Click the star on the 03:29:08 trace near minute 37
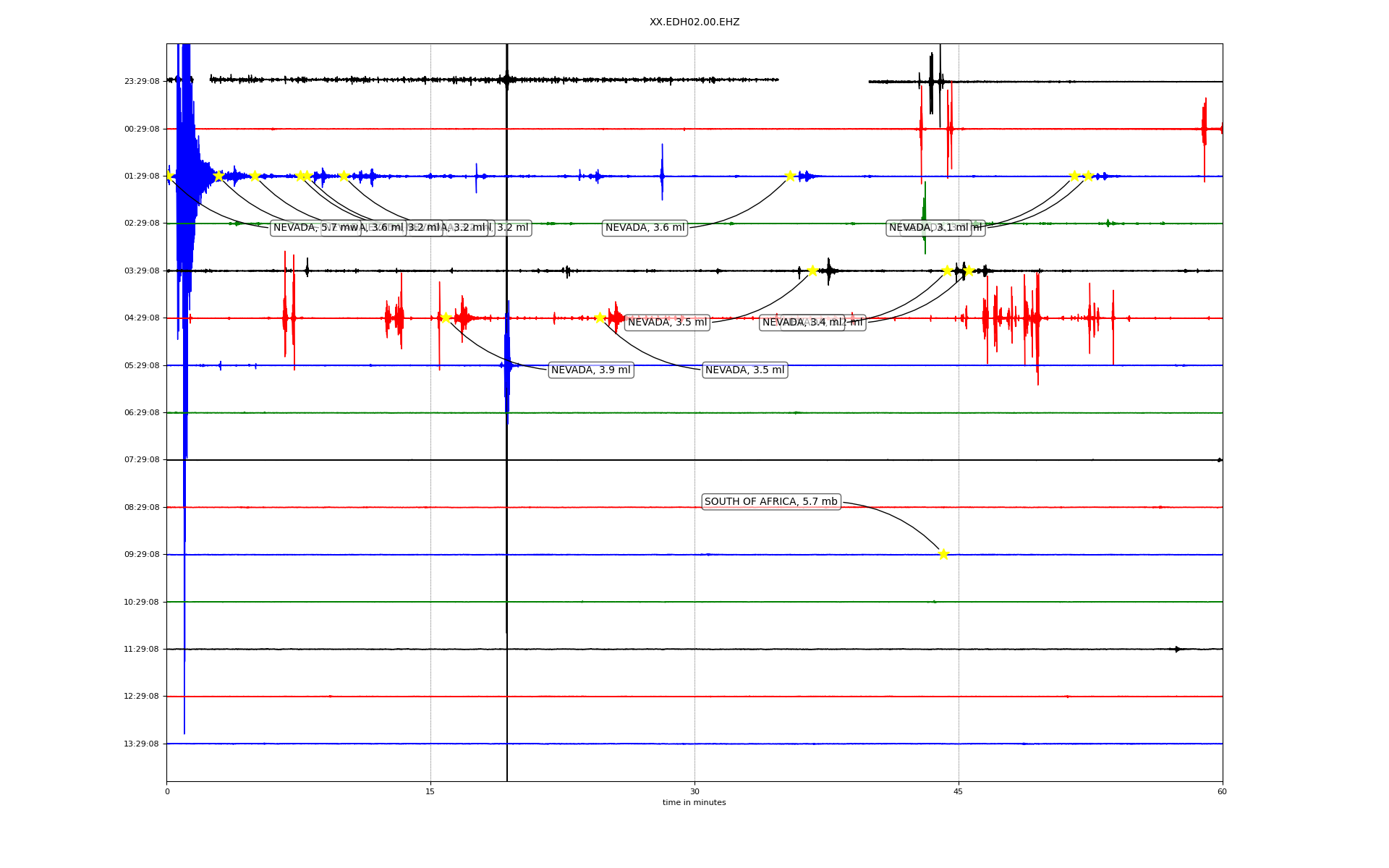This screenshot has height=868, width=1389. [812, 271]
